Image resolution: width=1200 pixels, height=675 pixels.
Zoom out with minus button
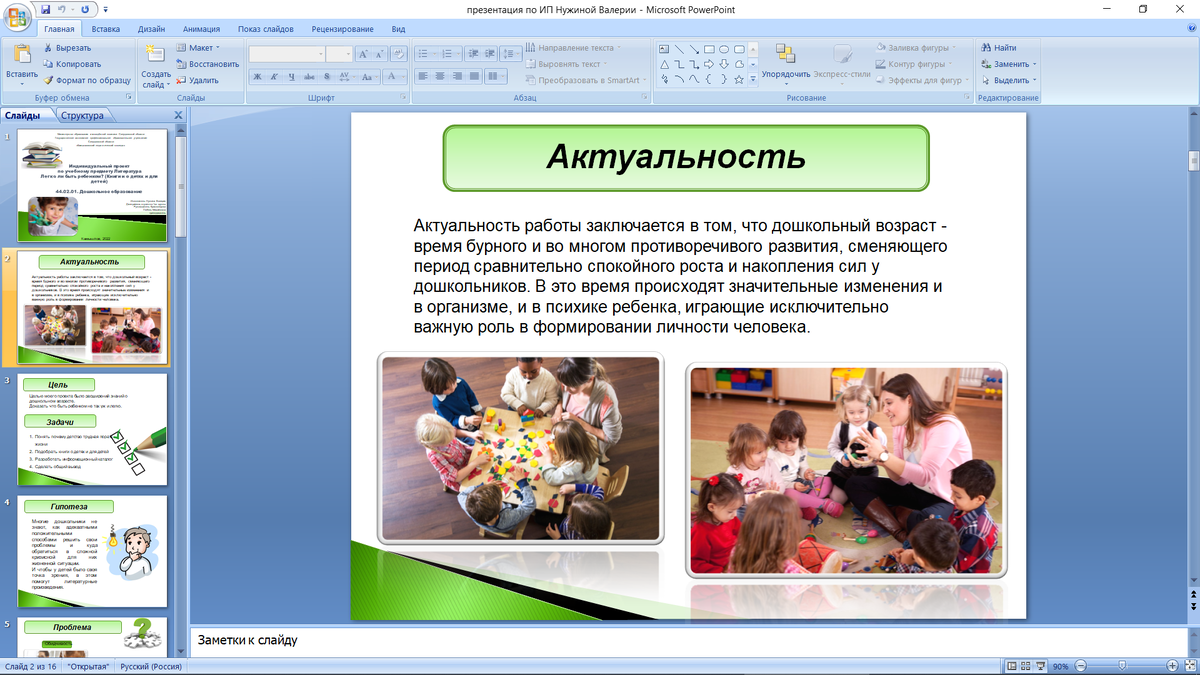point(1080,666)
